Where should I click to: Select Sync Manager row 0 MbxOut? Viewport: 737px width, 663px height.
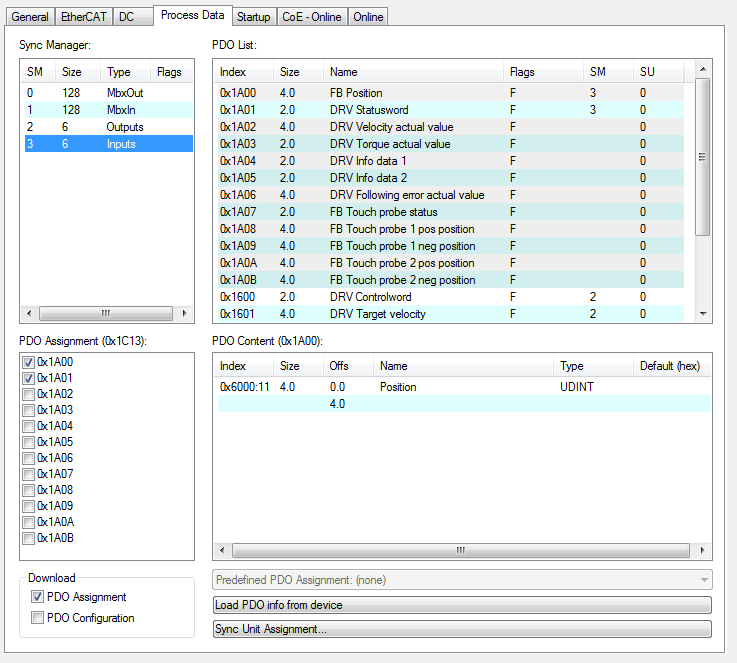[x=109, y=93]
